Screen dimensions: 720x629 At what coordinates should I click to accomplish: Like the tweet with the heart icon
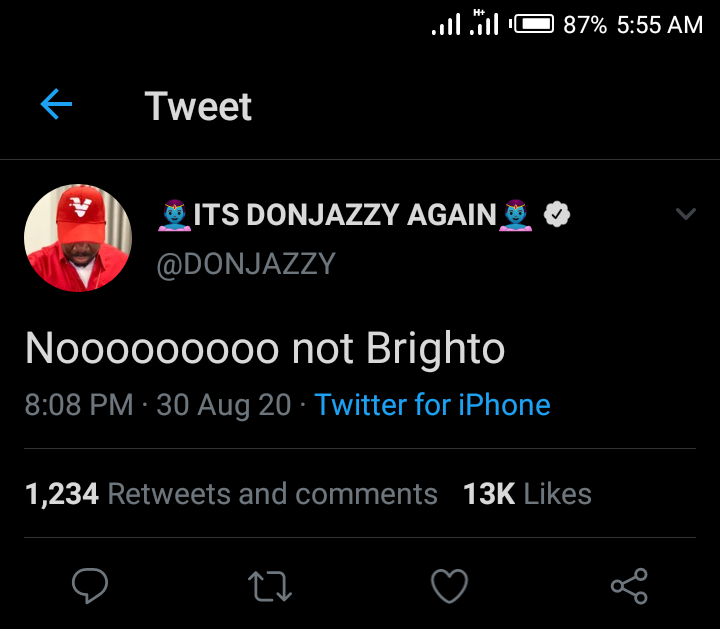pyautogui.click(x=449, y=586)
